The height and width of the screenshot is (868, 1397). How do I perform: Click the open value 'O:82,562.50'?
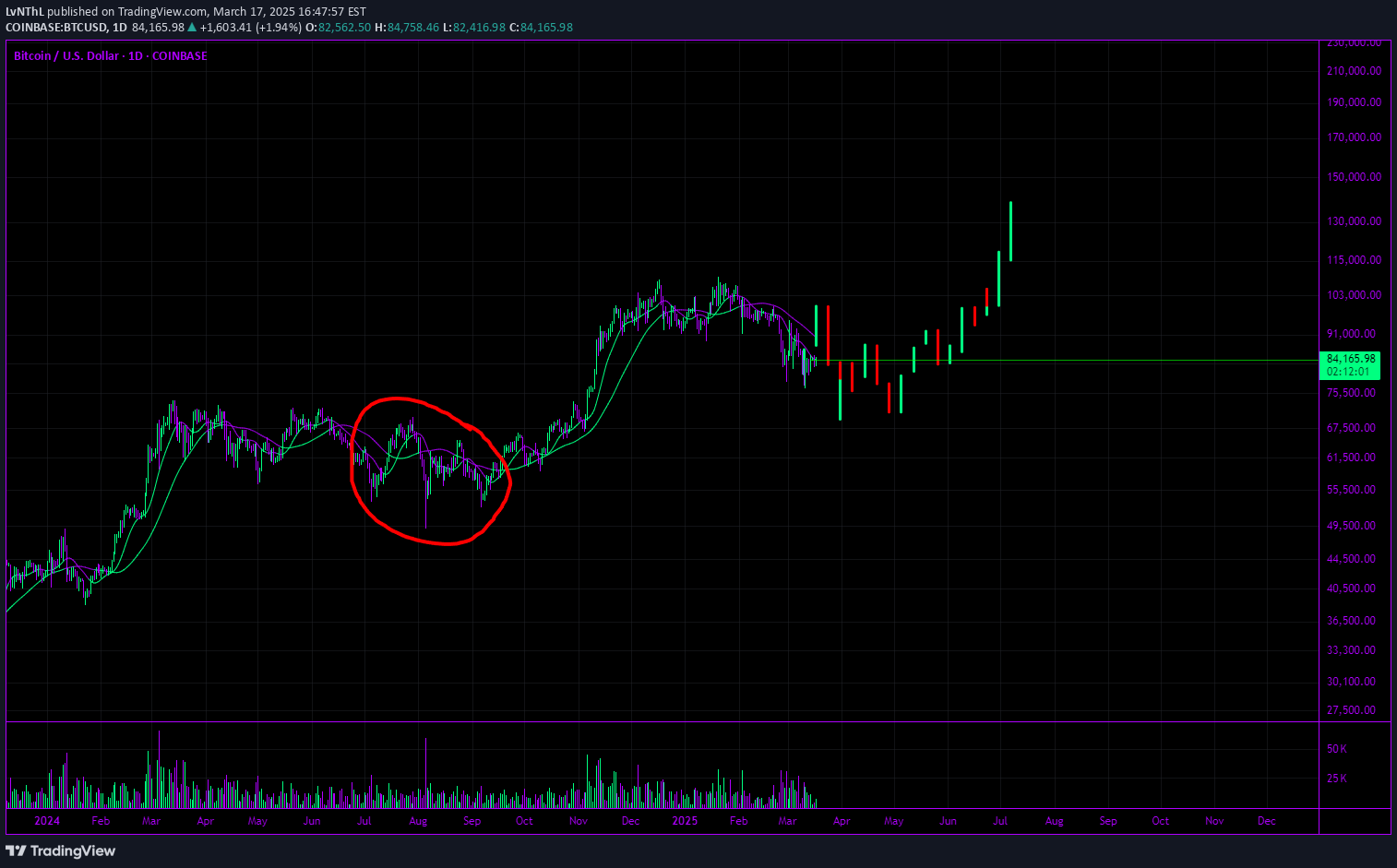(x=339, y=28)
